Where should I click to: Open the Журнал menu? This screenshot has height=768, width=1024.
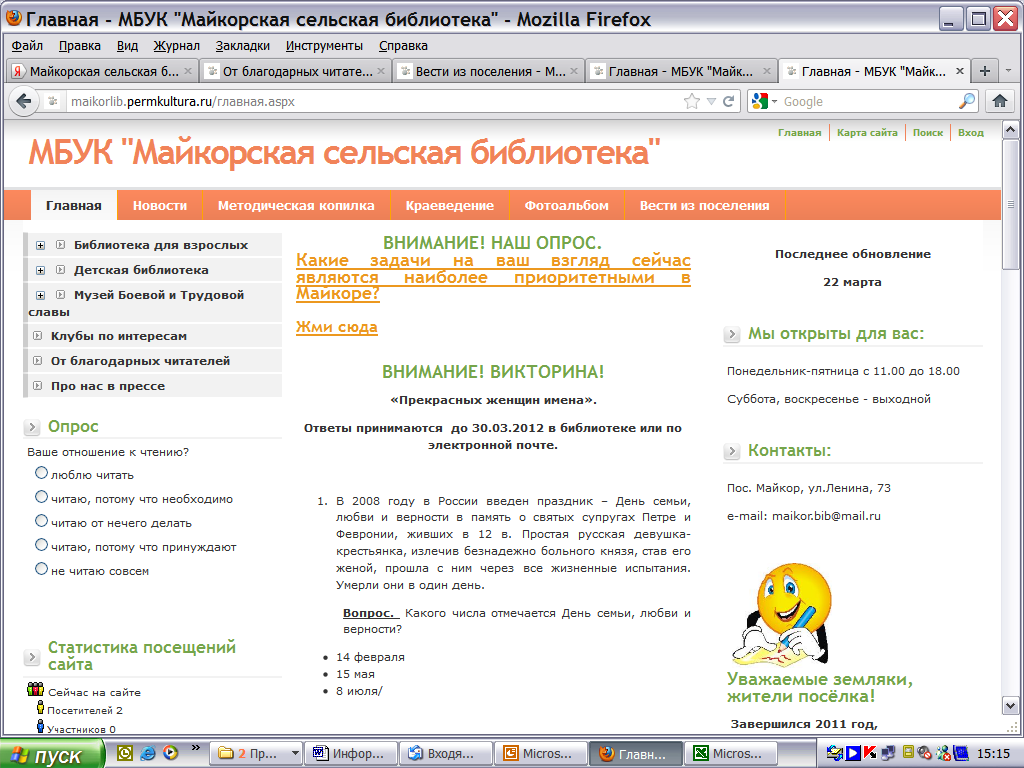coord(176,46)
